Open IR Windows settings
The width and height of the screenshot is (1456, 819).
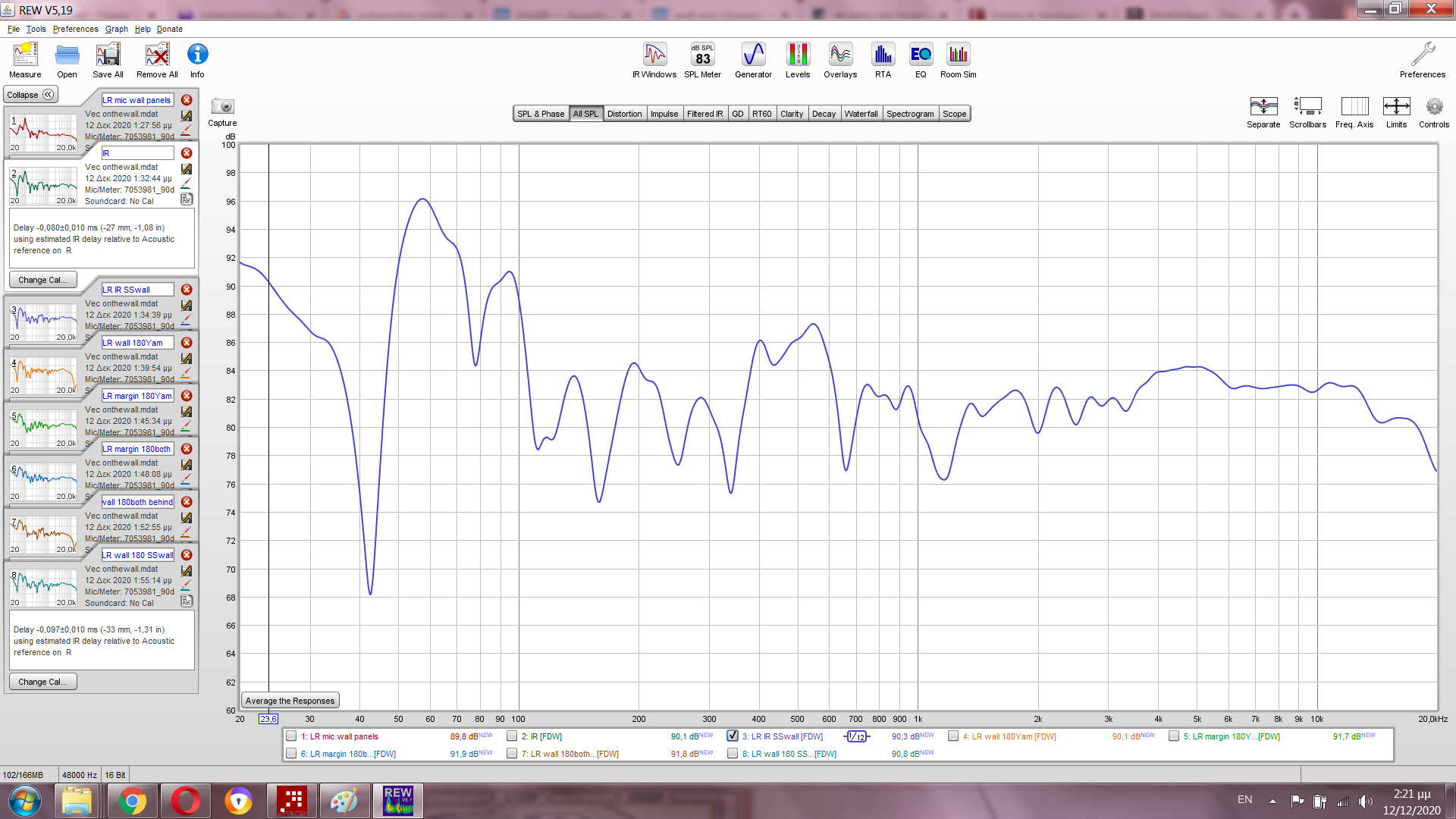click(654, 60)
